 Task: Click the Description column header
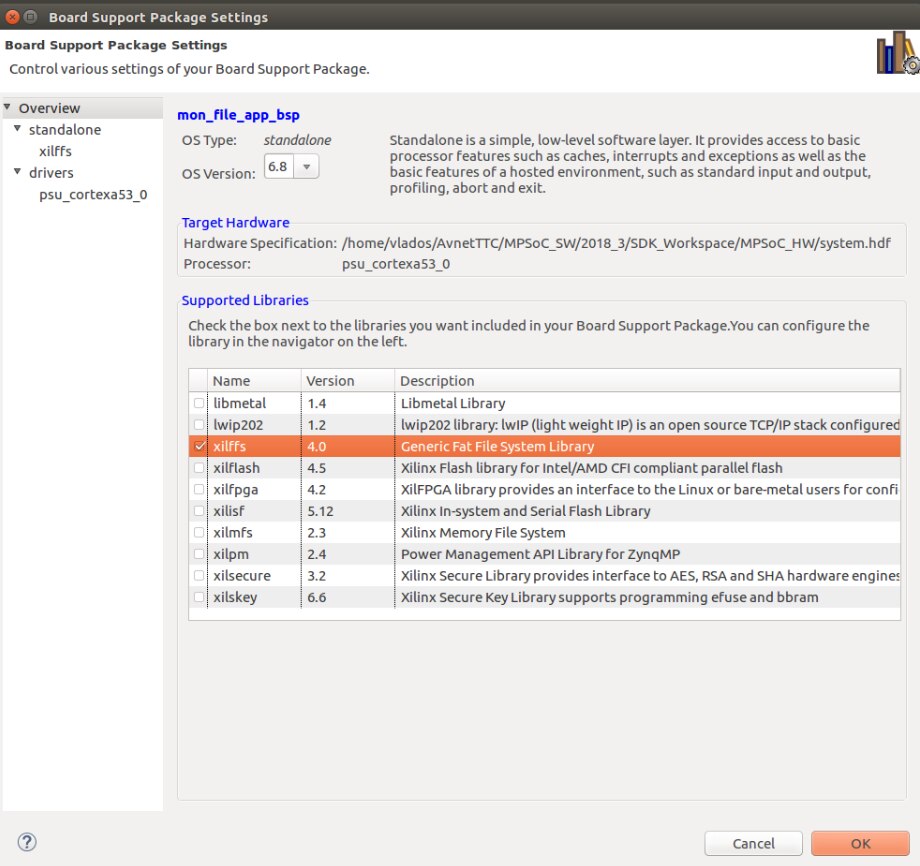[x=647, y=380]
